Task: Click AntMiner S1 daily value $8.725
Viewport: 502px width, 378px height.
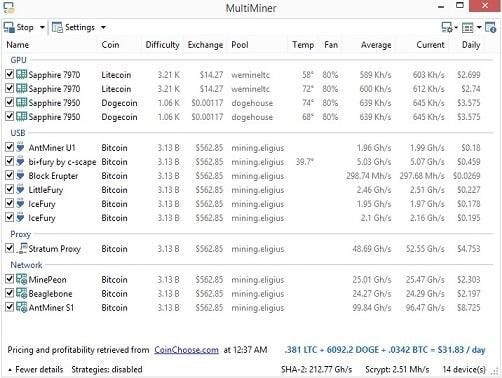Action: pos(469,307)
